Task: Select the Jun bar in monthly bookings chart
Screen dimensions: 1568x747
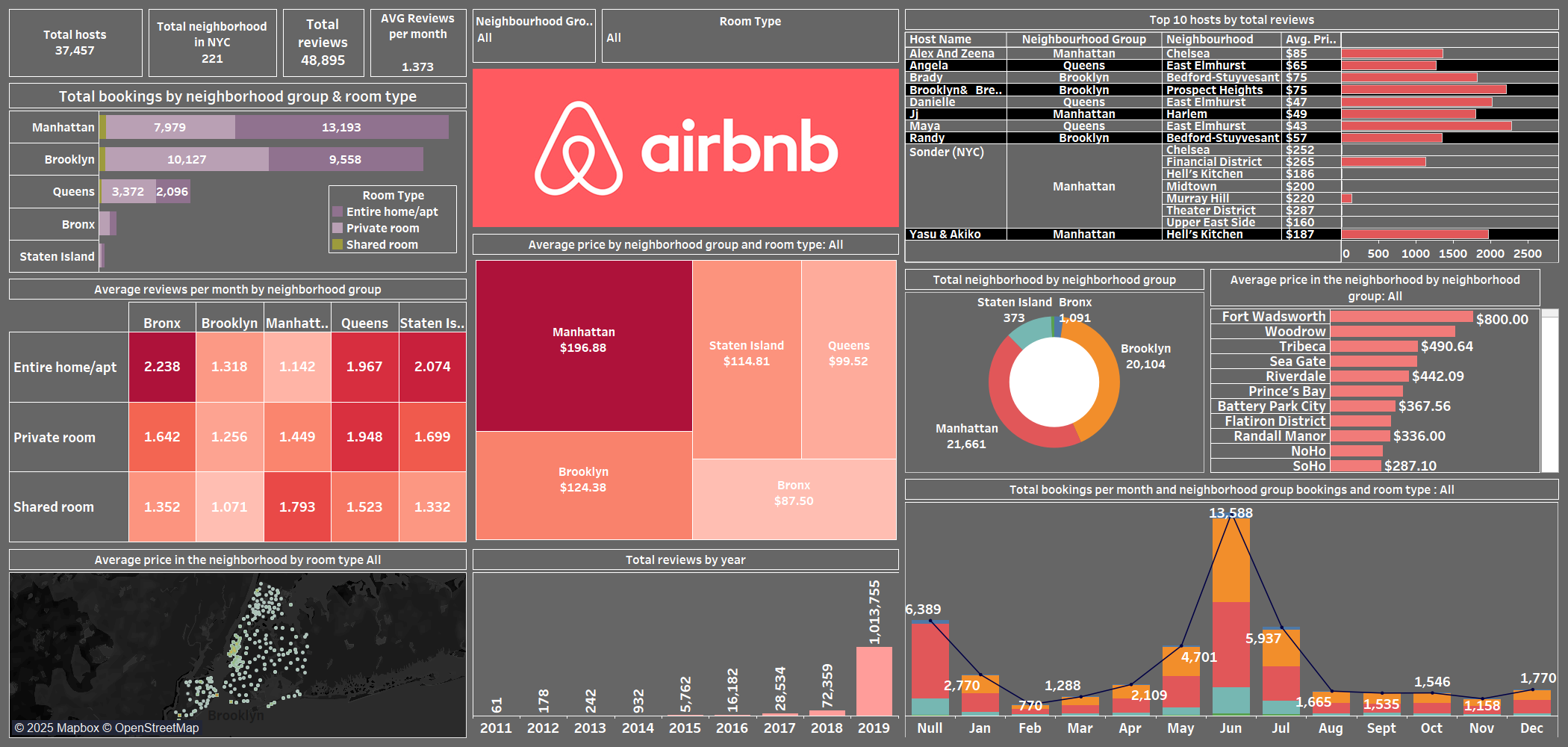Action: [x=1231, y=613]
